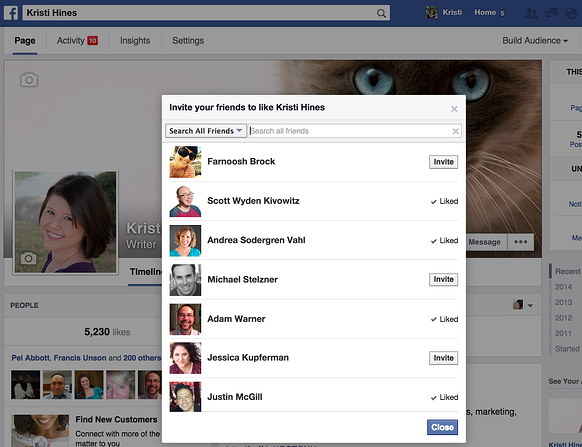Click Andrea Sodergren Vahl name

(x=256, y=240)
